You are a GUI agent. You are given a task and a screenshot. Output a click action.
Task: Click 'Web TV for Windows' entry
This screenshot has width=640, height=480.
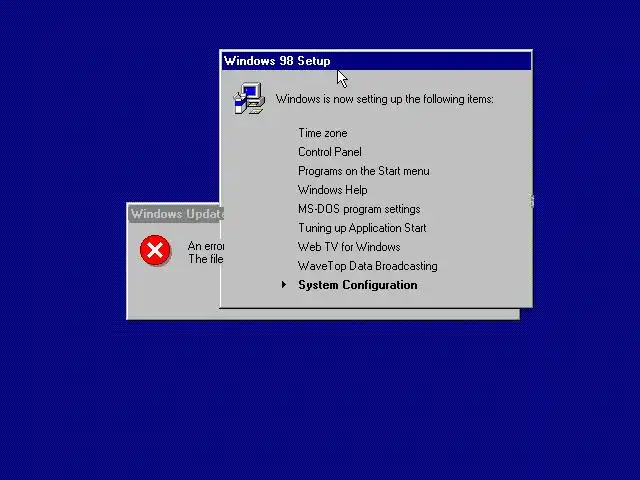point(349,247)
